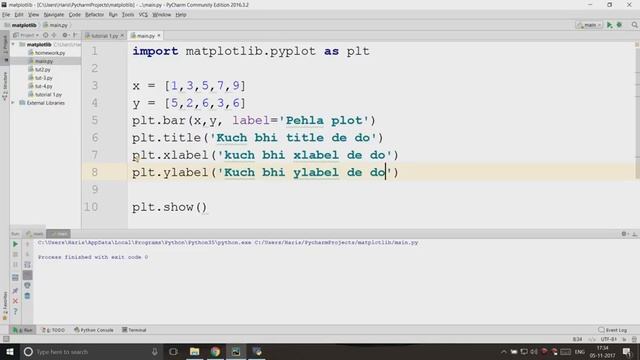Image resolution: width=640 pixels, height=360 pixels.
Task: Stop process in Run panel
Action: (15, 254)
